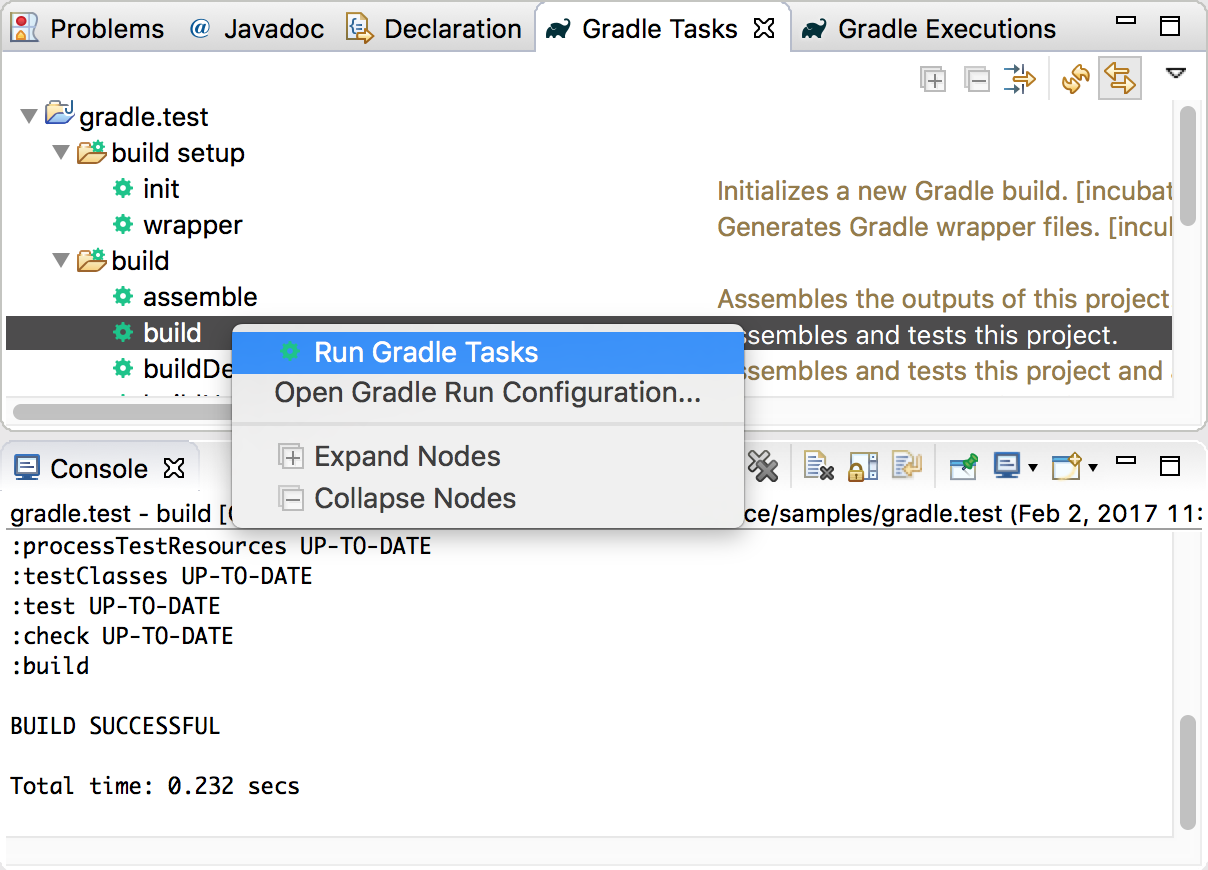Collapse the build setup folder
Image resolution: width=1208 pixels, height=870 pixels.
pos(61,152)
